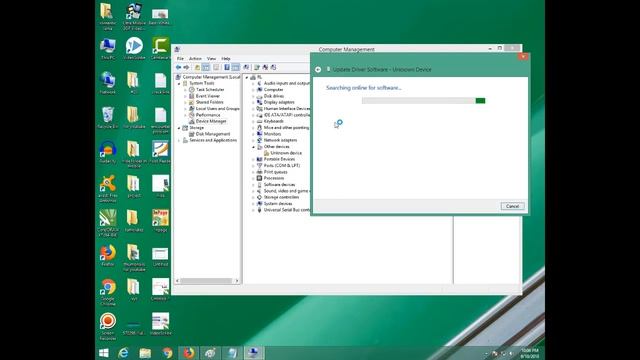Select Keyboards in device list
This screenshot has width=640, height=360.
[273, 121]
